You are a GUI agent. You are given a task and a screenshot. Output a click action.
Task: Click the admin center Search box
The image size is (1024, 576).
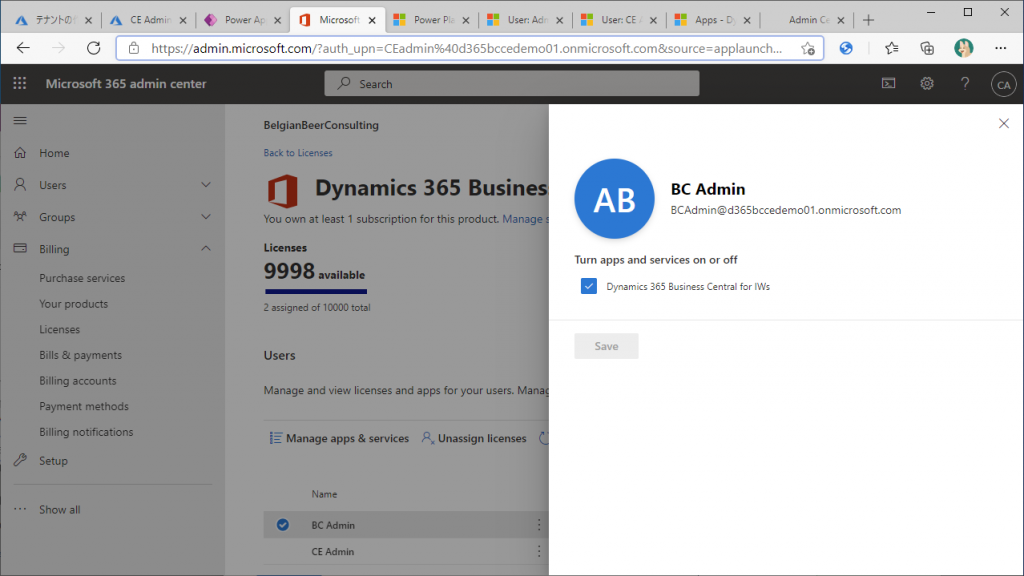coord(511,84)
